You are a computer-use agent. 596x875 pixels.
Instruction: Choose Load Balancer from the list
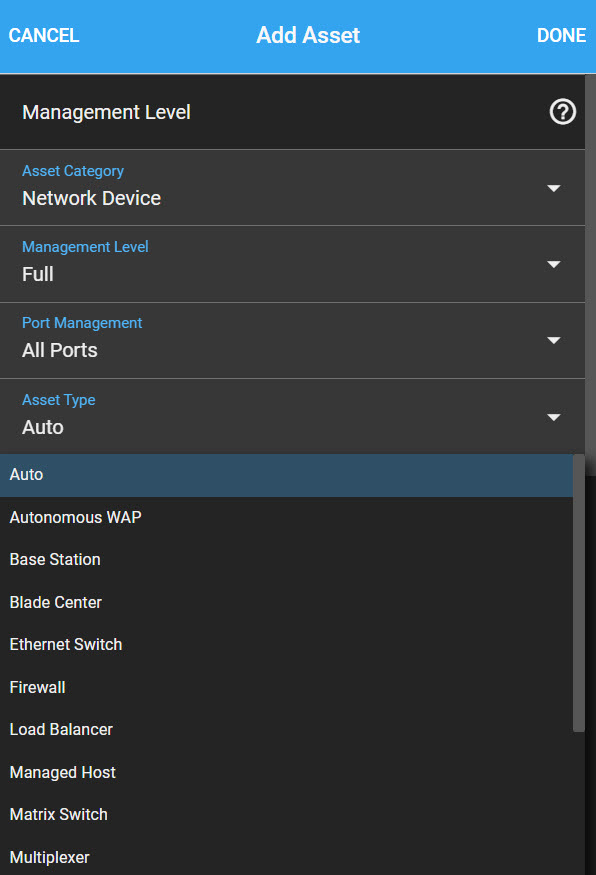[286, 729]
